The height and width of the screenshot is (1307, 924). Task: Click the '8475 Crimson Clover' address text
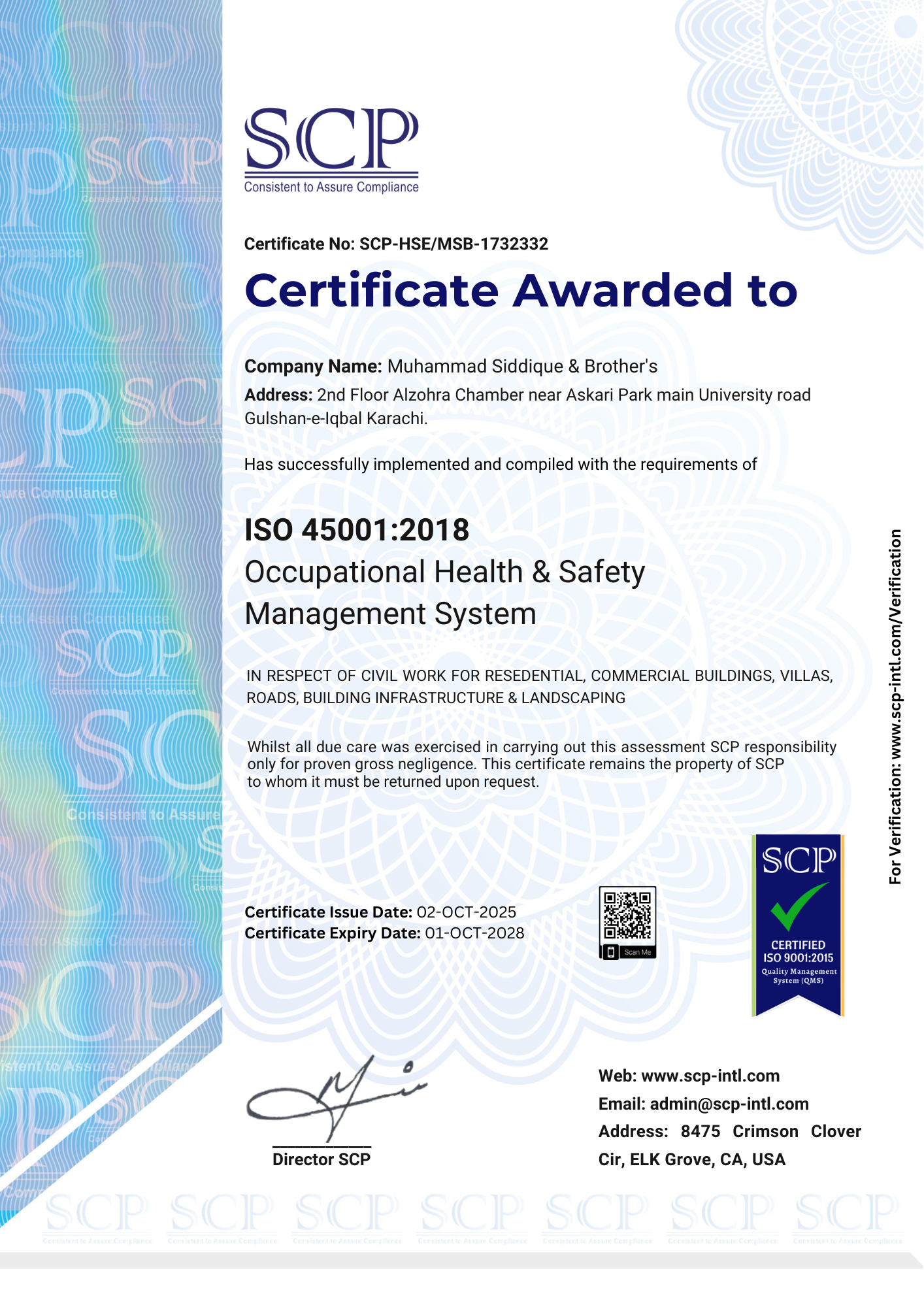point(771,1131)
